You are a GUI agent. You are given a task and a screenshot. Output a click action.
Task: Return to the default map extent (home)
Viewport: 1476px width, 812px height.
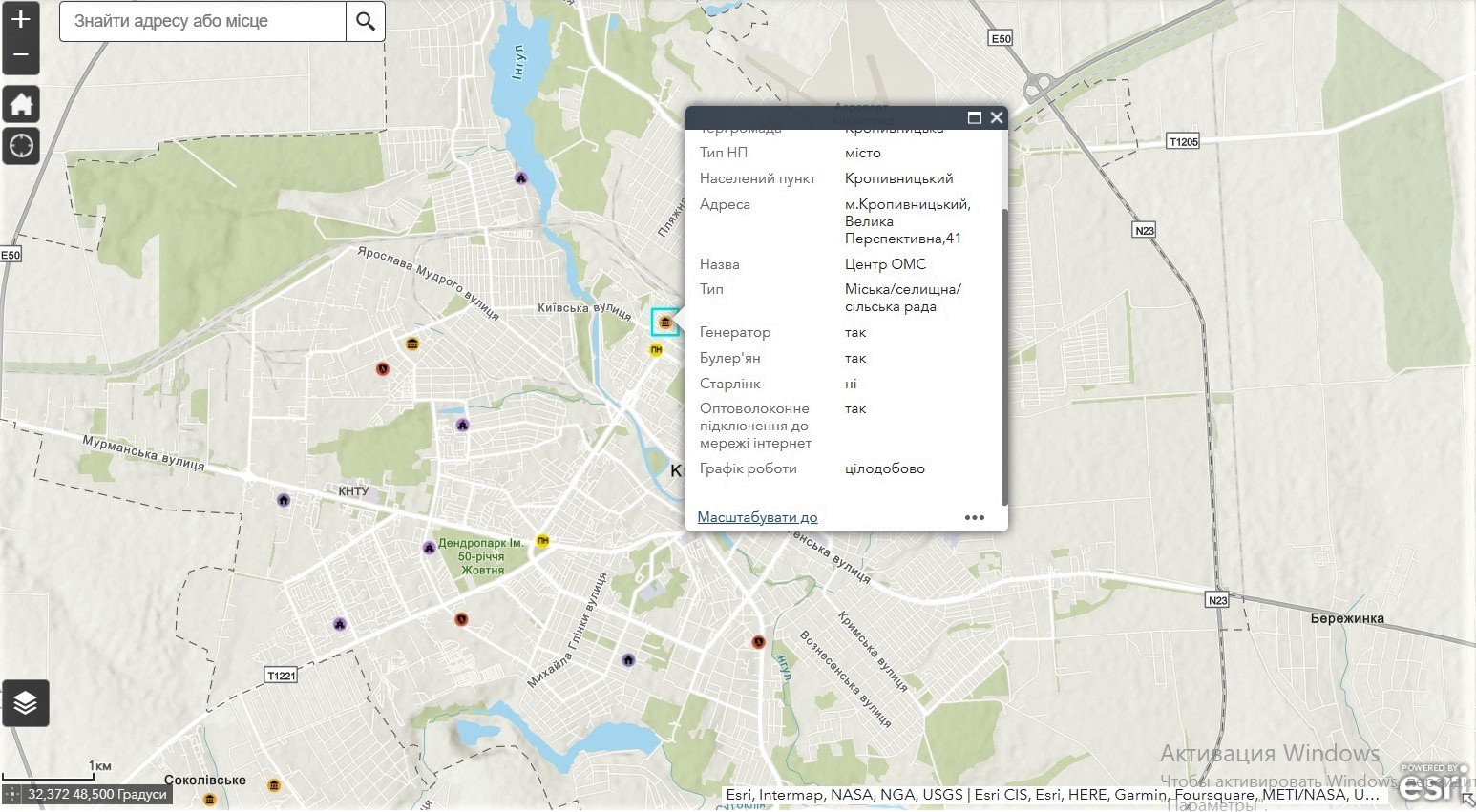21,104
